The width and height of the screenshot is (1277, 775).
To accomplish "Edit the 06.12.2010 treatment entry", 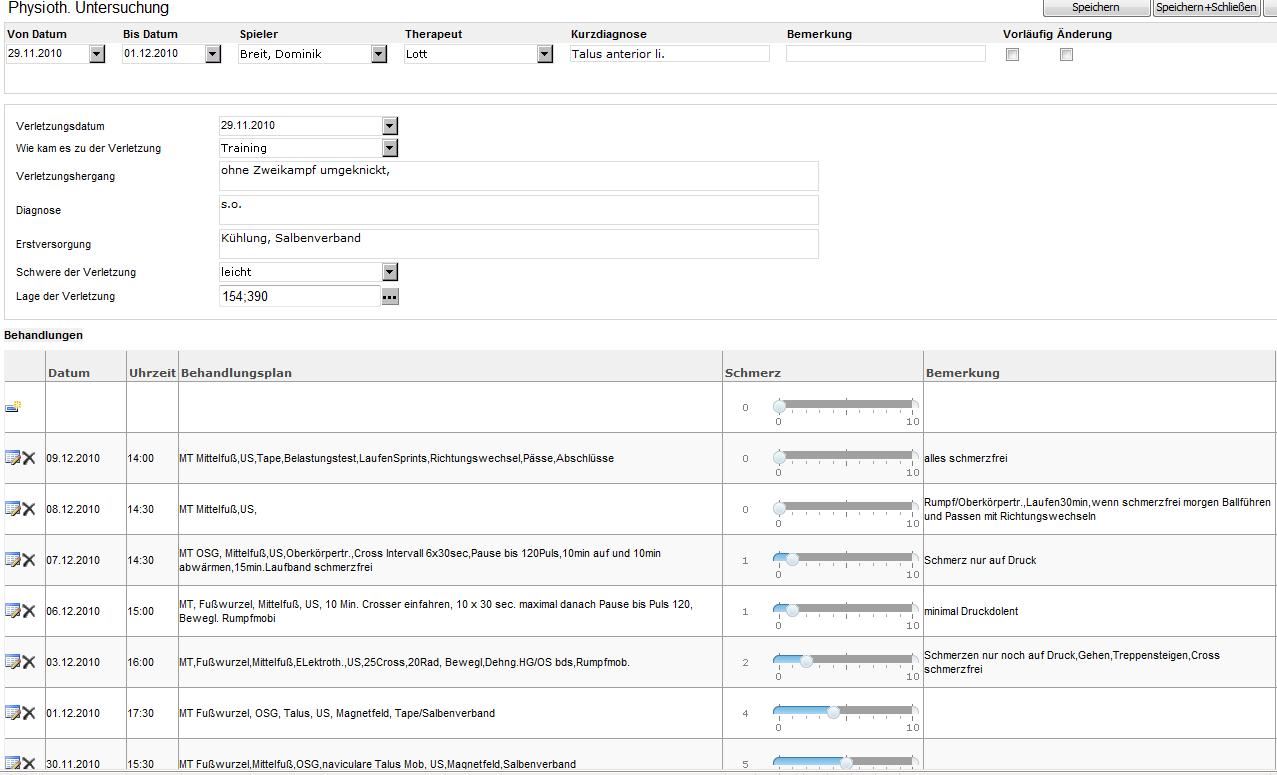I will click(13, 611).
